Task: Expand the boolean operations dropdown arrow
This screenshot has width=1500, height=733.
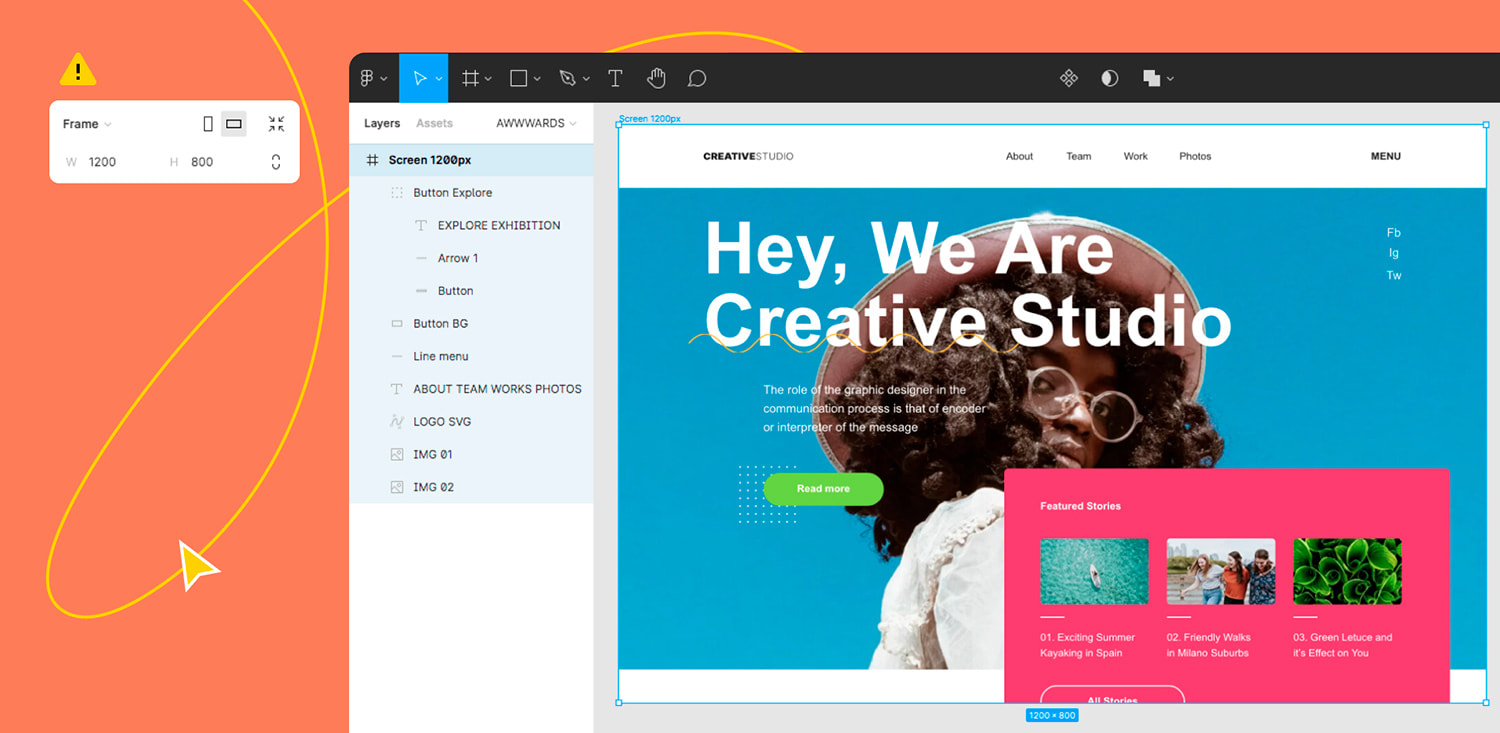Action: click(x=1170, y=79)
